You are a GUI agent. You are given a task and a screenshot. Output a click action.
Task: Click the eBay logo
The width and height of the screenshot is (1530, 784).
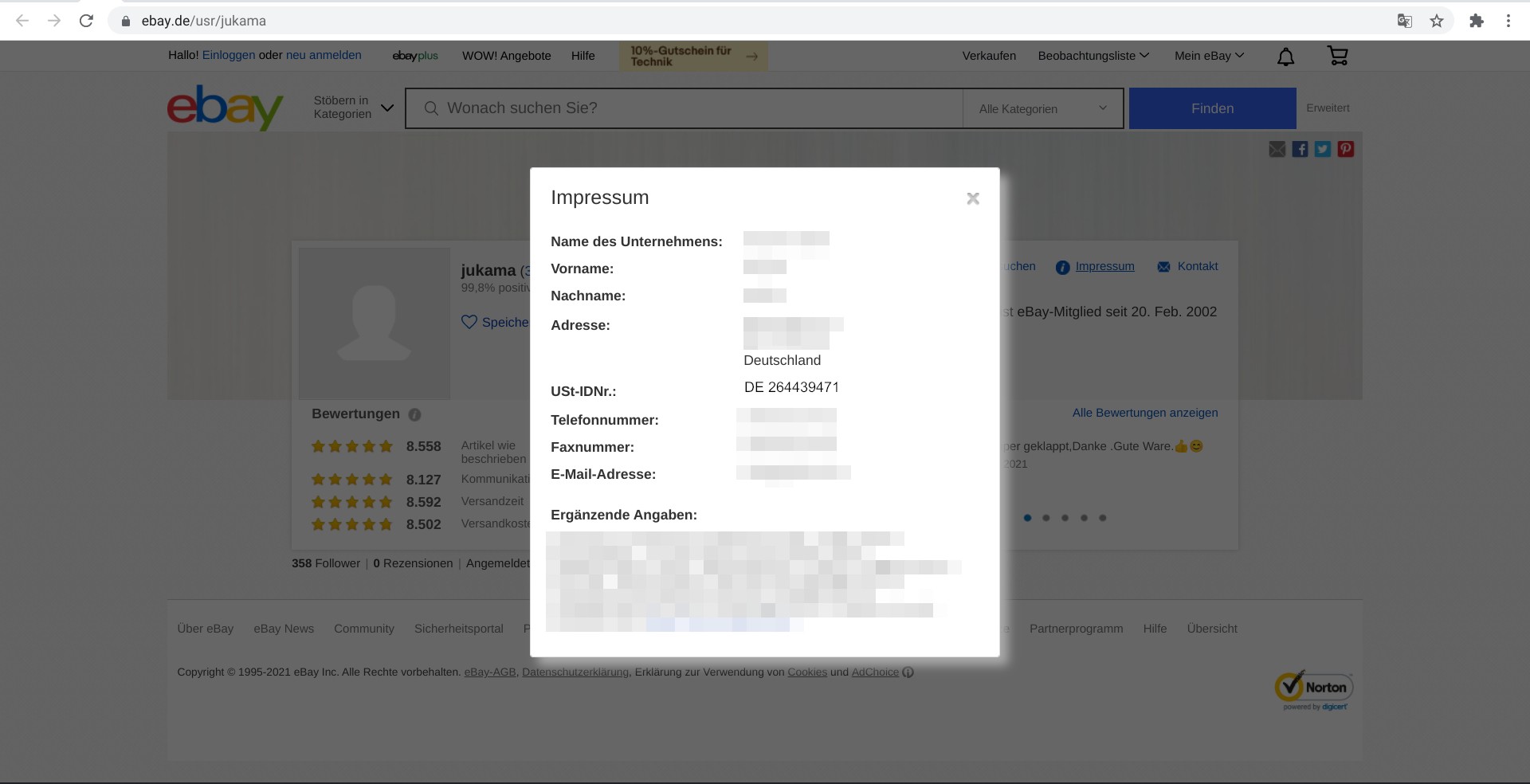225,108
